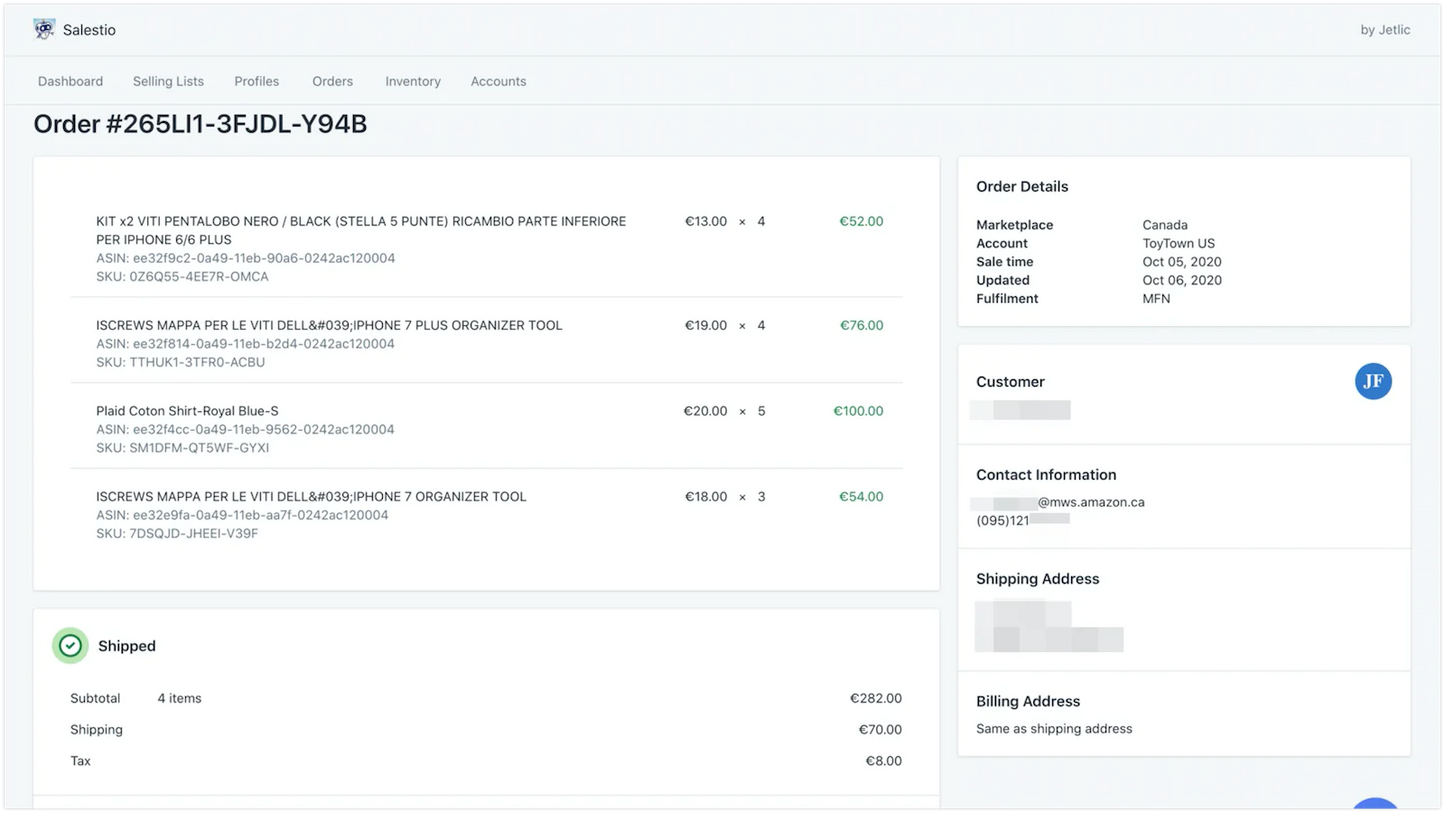Viewport: 1445px width, 813px height.
Task: Click the ISCREWS iPhone 7 ORGANIZER TOOL item
Action: (x=311, y=496)
